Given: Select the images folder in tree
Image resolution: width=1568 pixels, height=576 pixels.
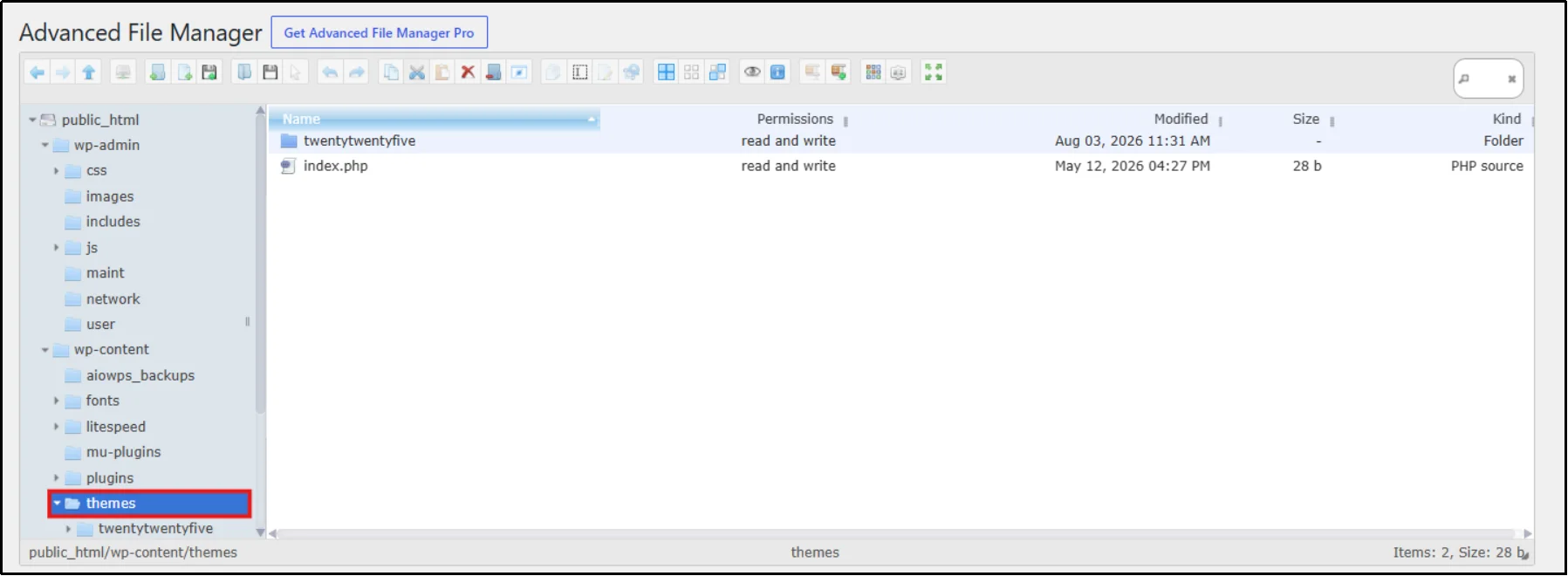Looking at the screenshot, I should 110,196.
